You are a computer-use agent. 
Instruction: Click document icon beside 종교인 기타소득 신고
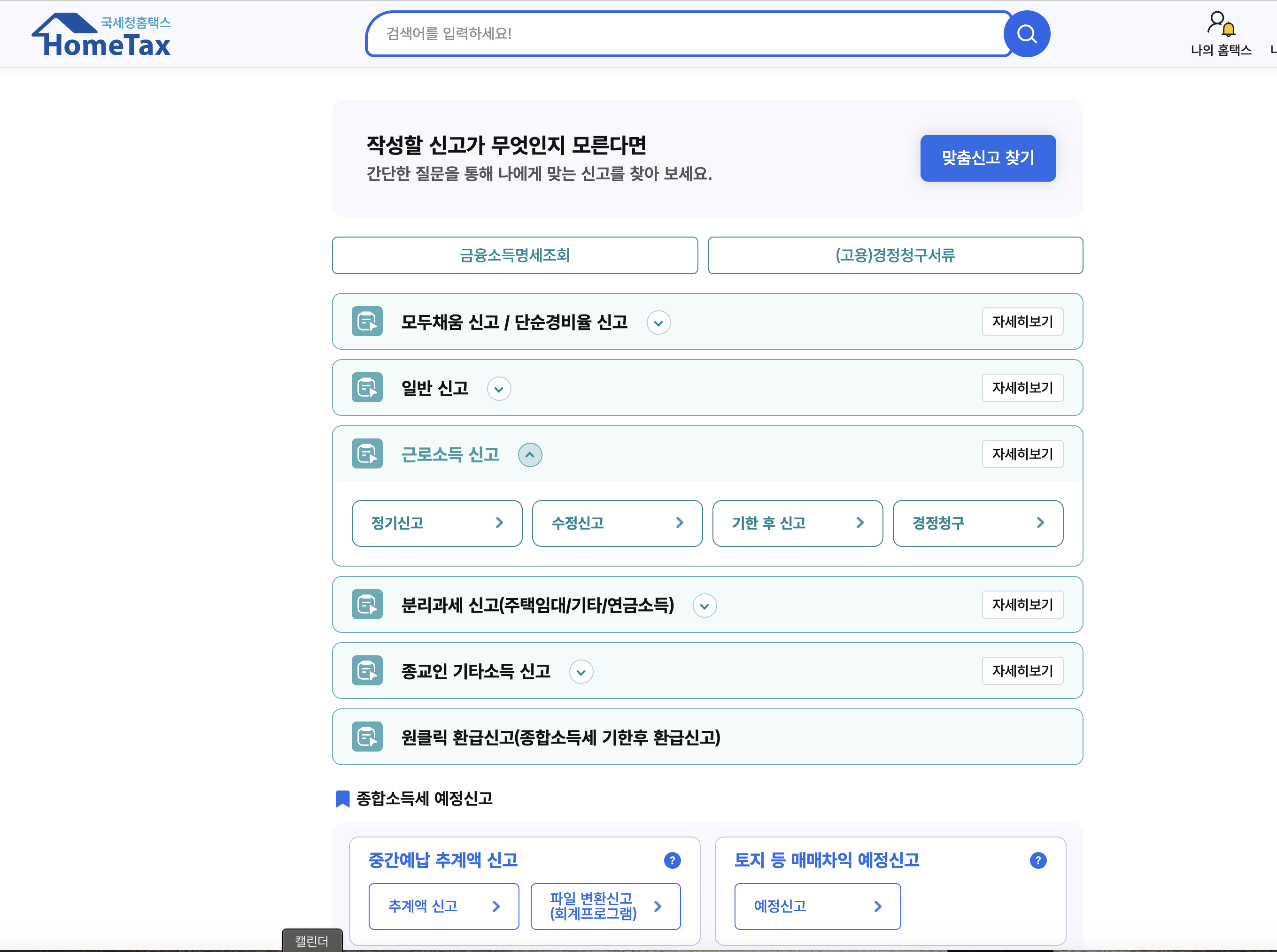pos(367,671)
